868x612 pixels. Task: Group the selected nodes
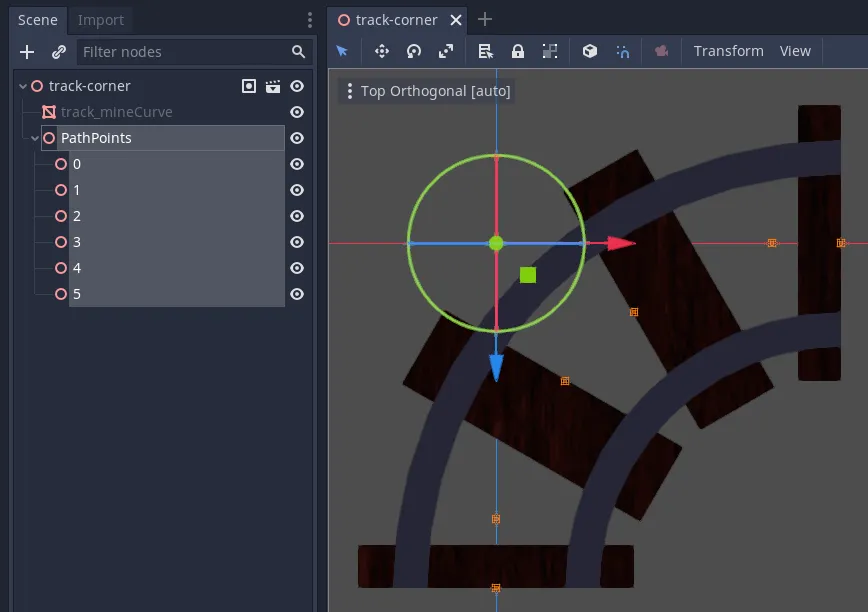coord(550,50)
